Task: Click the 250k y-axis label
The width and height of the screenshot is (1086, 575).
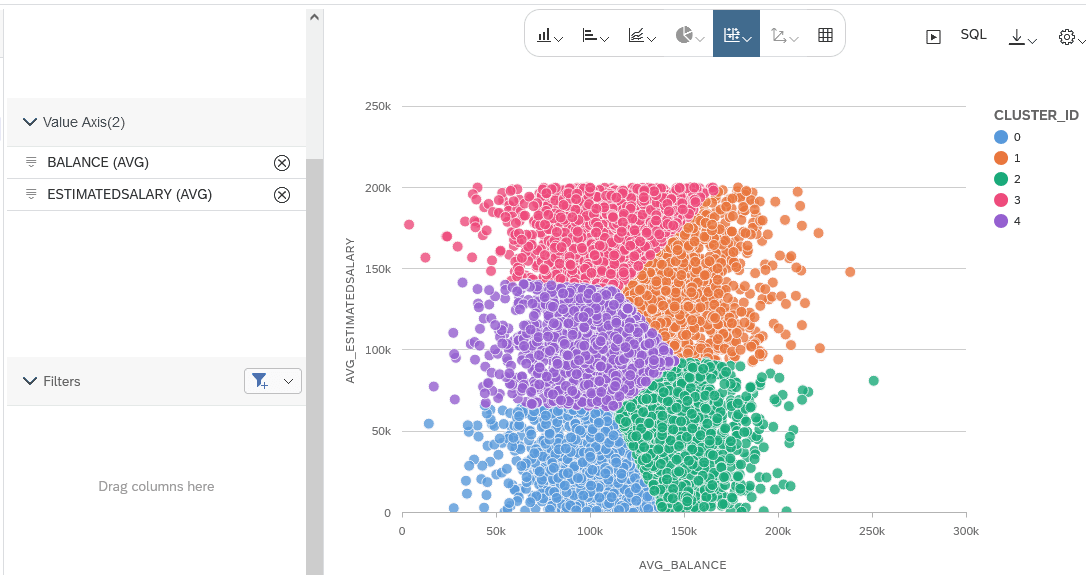Action: click(x=377, y=106)
